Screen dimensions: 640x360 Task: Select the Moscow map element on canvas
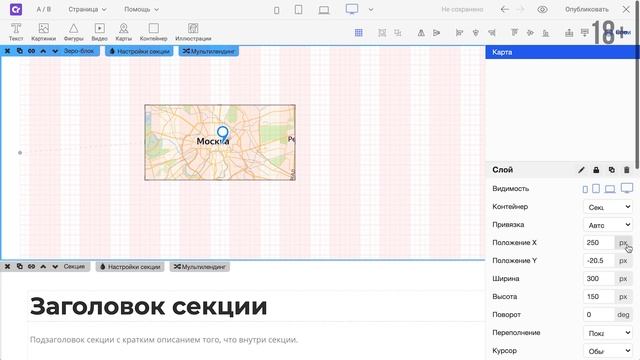[220, 142]
